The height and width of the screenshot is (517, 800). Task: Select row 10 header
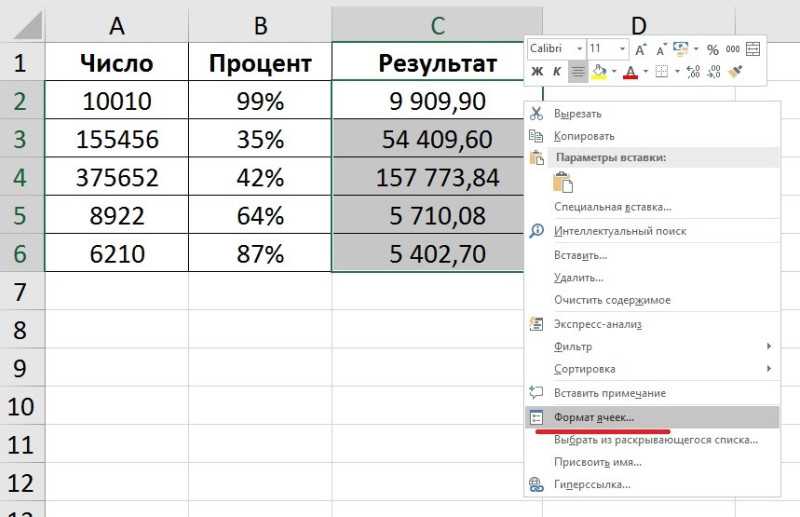coord(20,406)
